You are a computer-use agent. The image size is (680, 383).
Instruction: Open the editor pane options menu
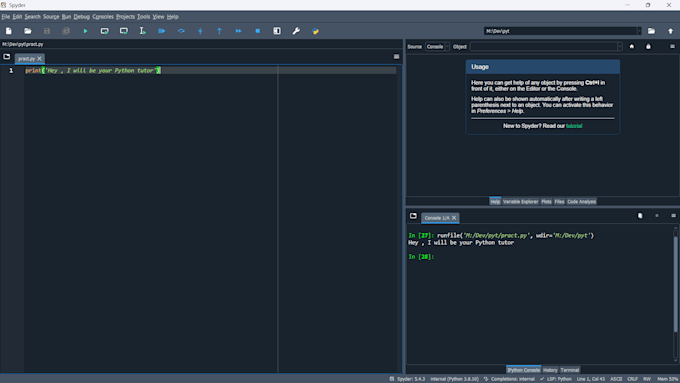click(x=396, y=56)
